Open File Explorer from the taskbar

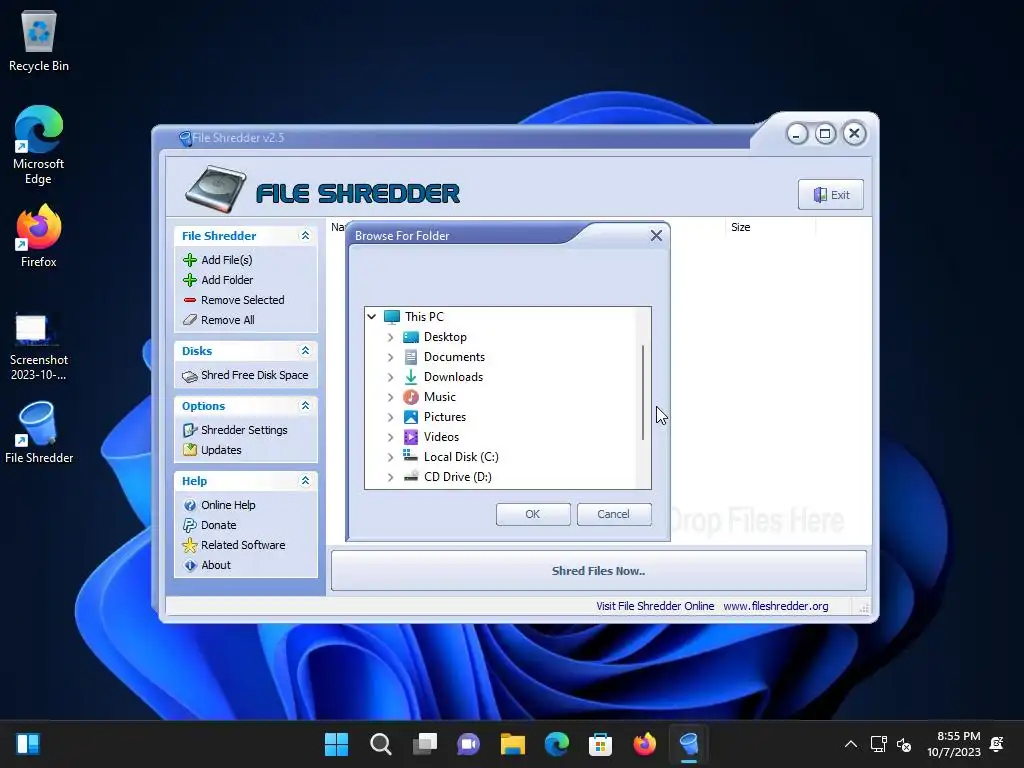click(513, 744)
